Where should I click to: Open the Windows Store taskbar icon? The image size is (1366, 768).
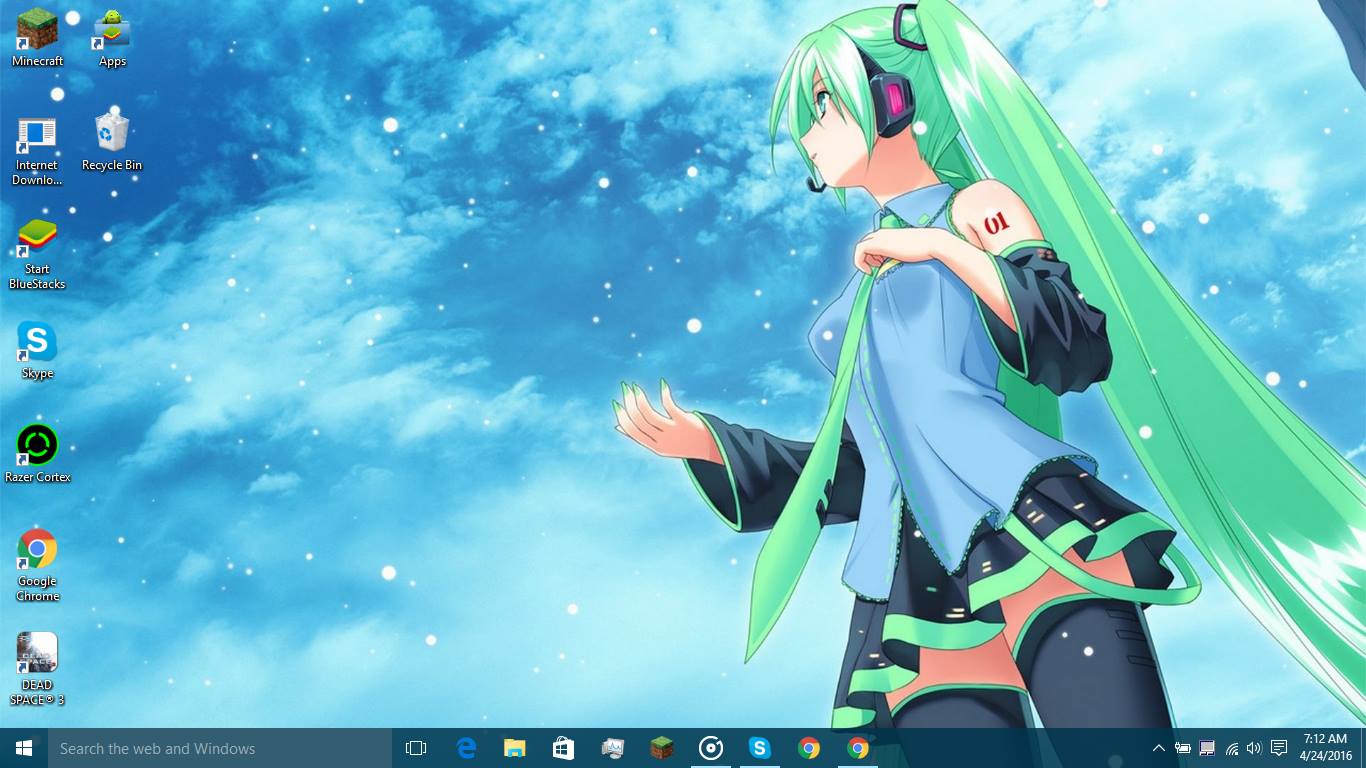point(564,748)
